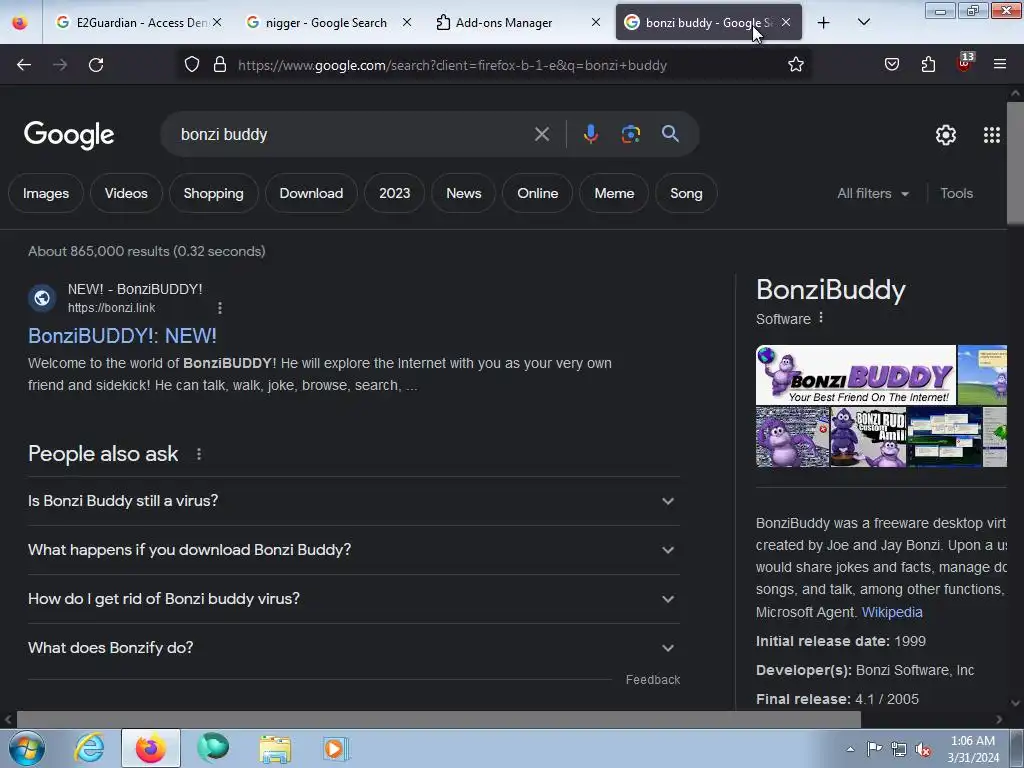Screen dimensions: 1024x768
Task: Switch to E2Guardian Access Denied tab
Action: pos(134,23)
